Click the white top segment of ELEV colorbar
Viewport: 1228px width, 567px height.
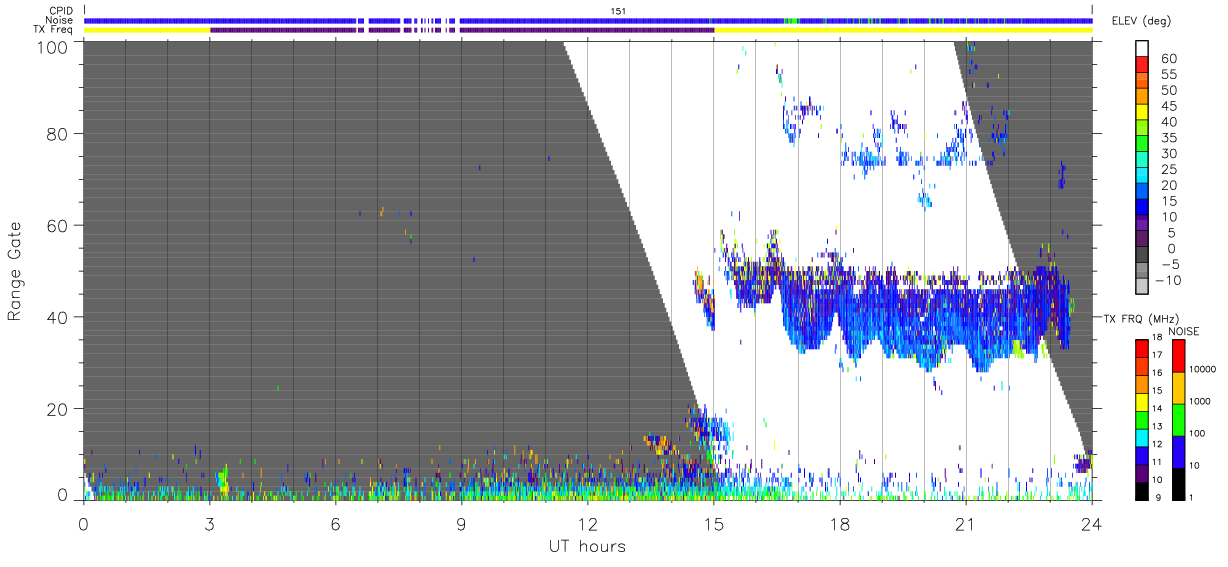[1141, 50]
